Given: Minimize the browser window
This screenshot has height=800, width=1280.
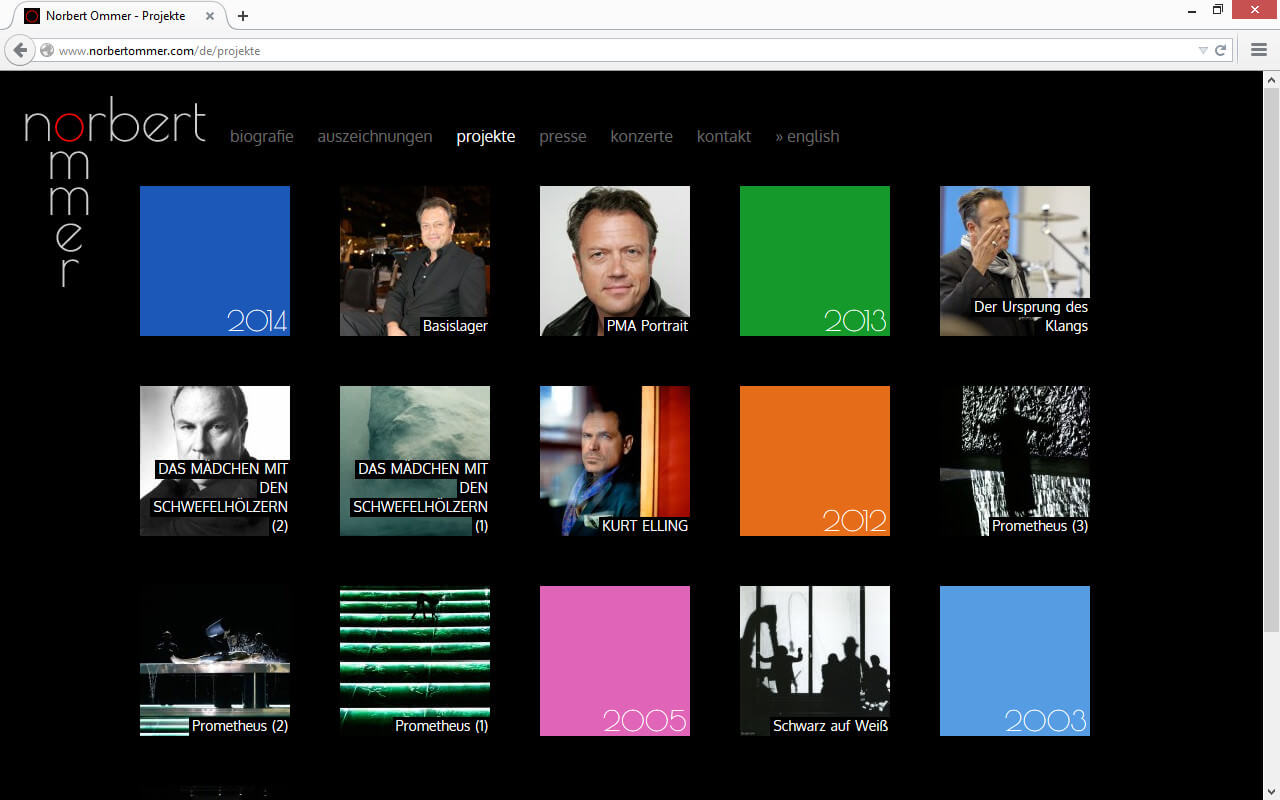Looking at the screenshot, I should pos(1194,10).
